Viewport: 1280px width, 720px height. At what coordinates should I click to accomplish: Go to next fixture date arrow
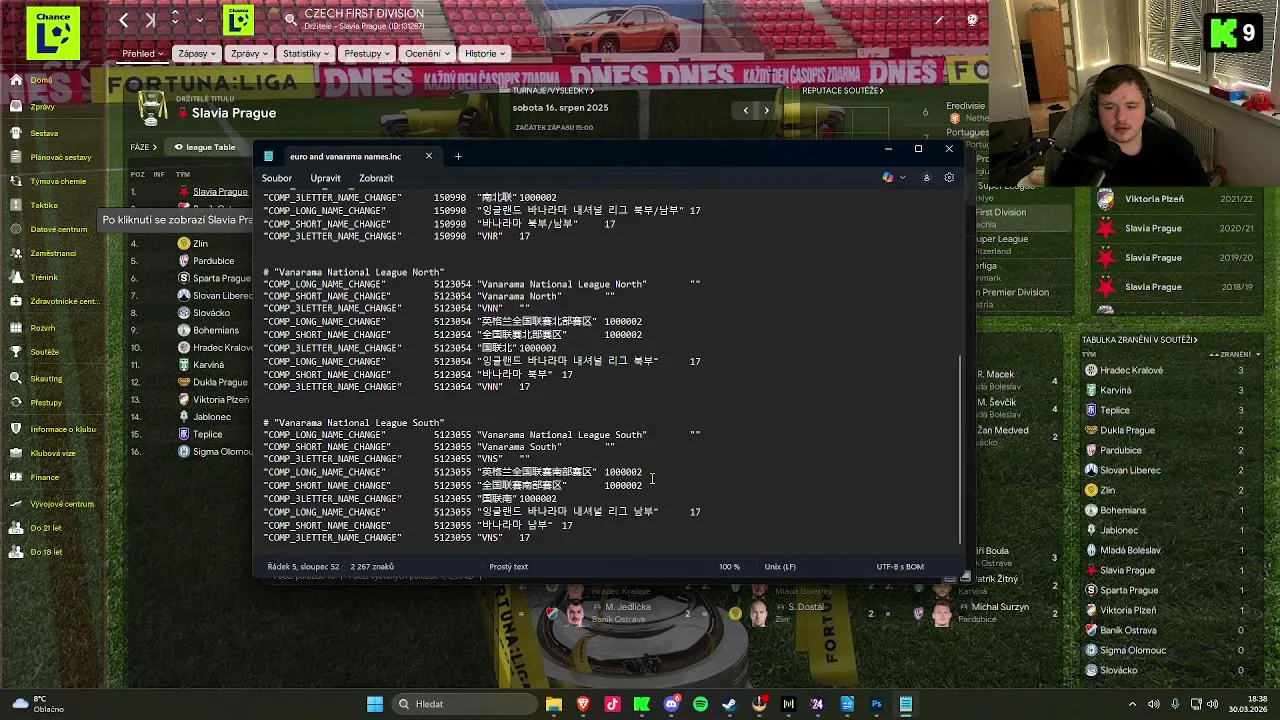pyautogui.click(x=767, y=110)
